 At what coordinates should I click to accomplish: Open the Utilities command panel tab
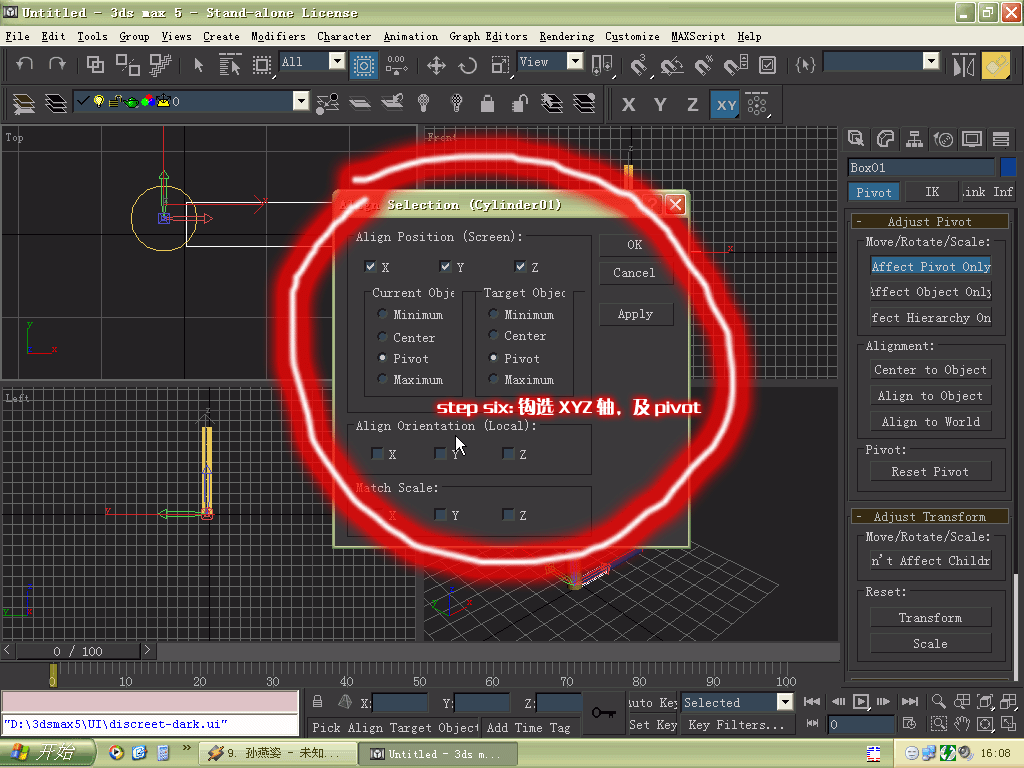click(1000, 138)
